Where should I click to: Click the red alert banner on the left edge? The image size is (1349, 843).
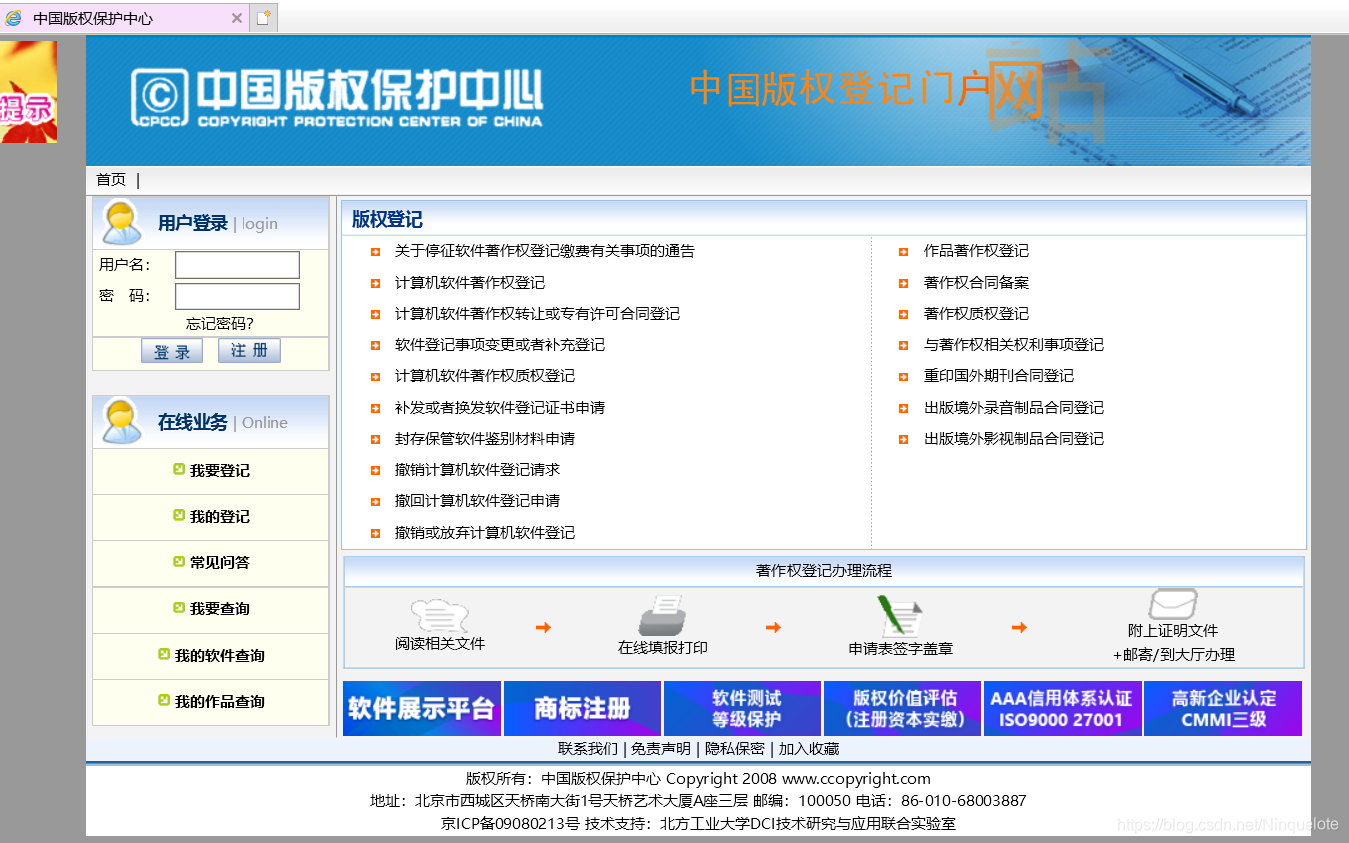28,90
